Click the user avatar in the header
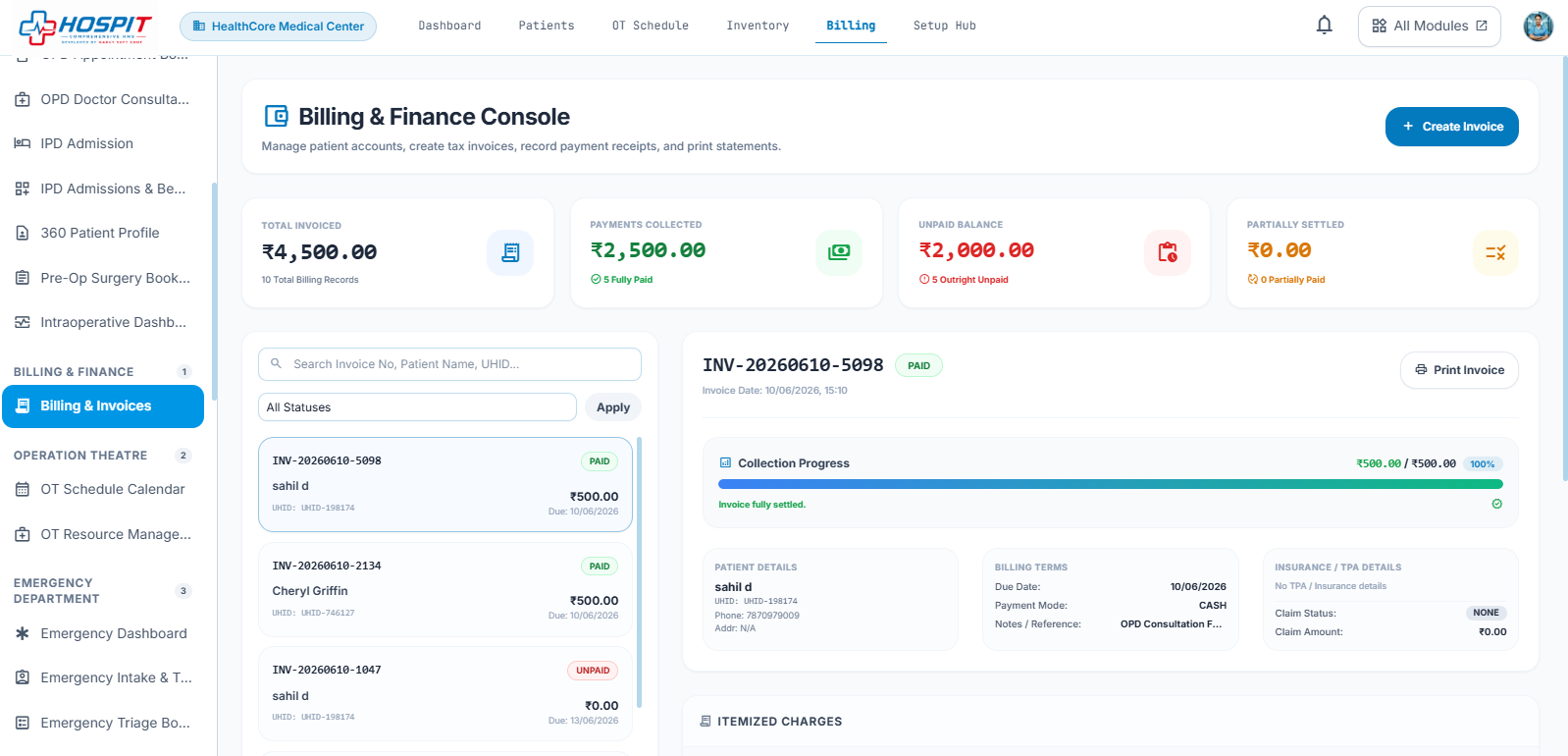Image resolution: width=1568 pixels, height=756 pixels. (x=1538, y=26)
